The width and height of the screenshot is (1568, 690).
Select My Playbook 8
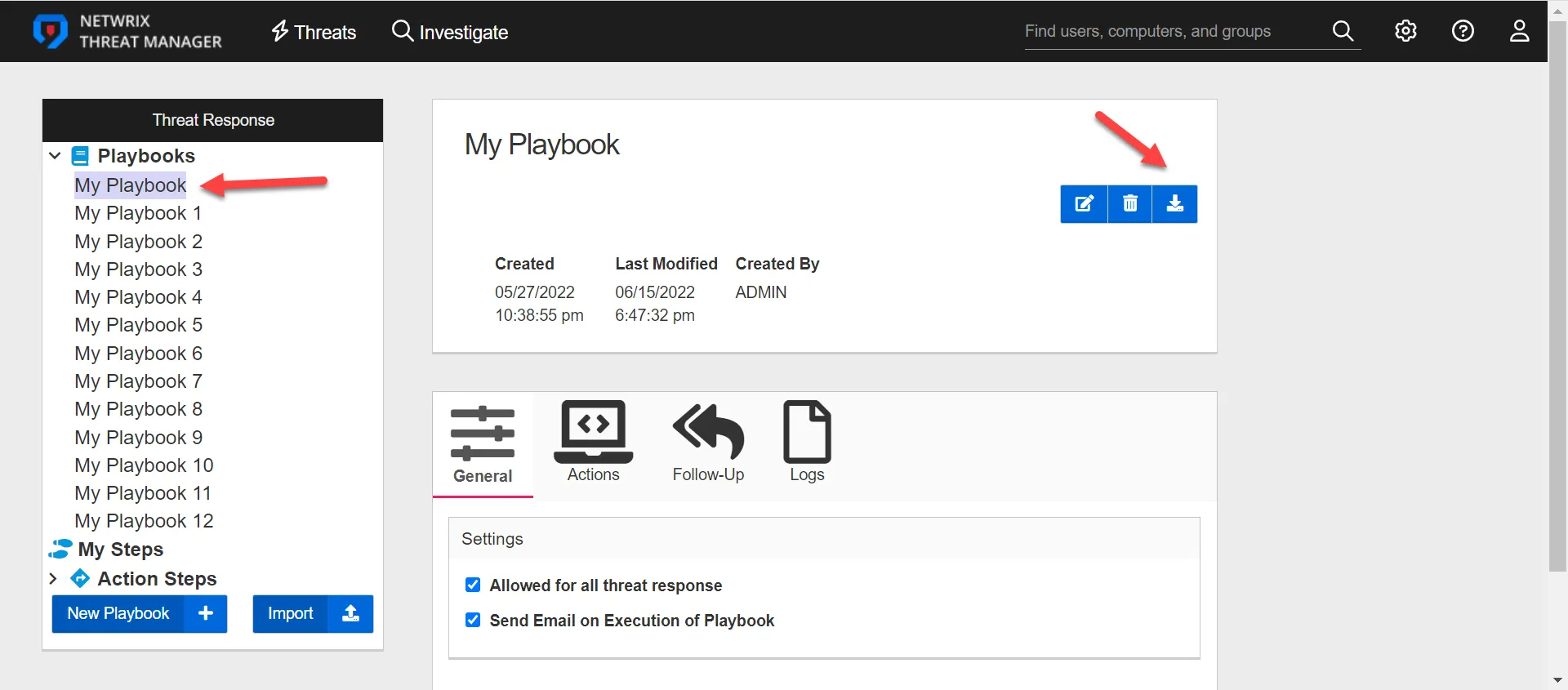point(138,409)
